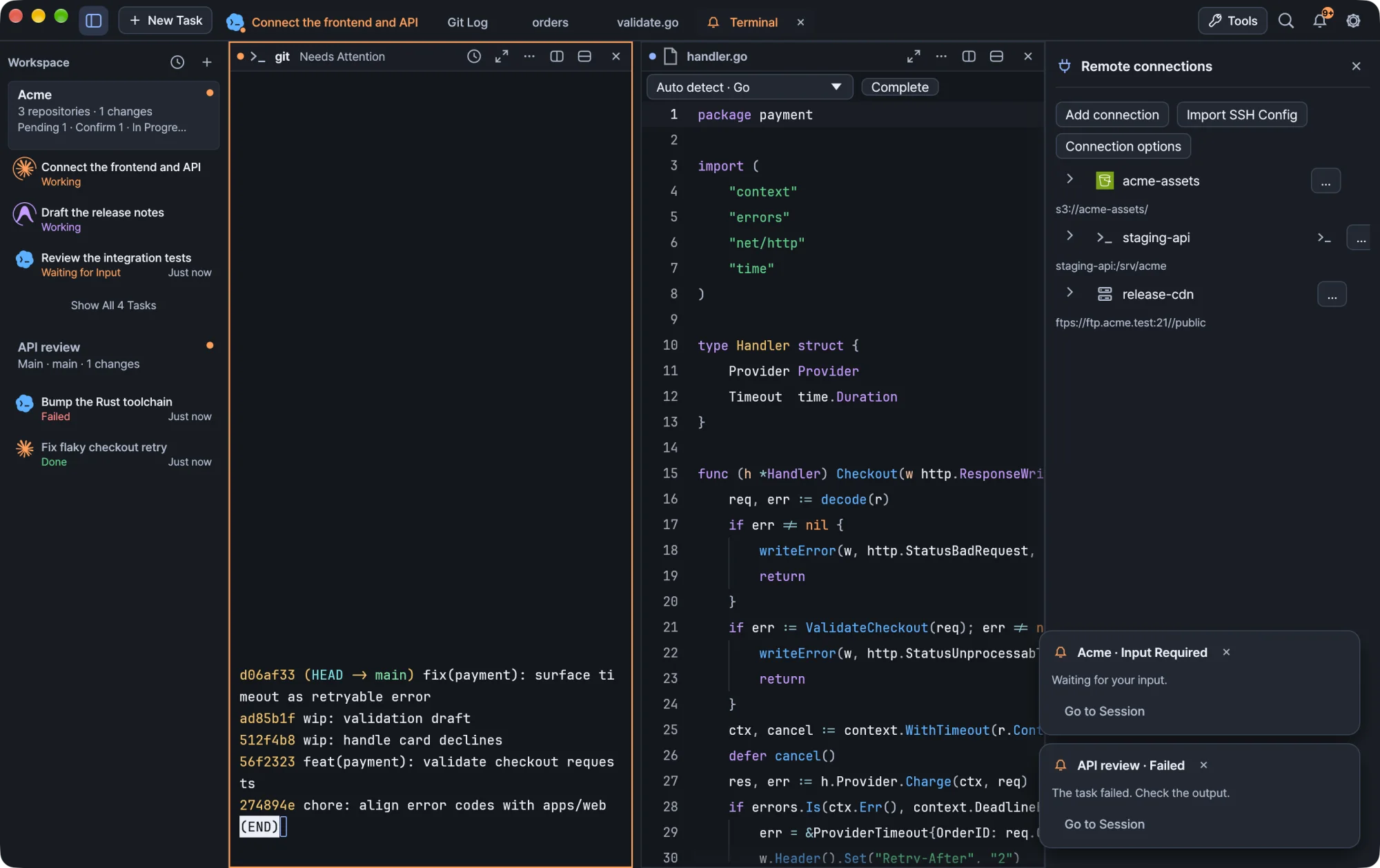The image size is (1380, 868).
Task: Open Connection options
Action: pos(1123,146)
